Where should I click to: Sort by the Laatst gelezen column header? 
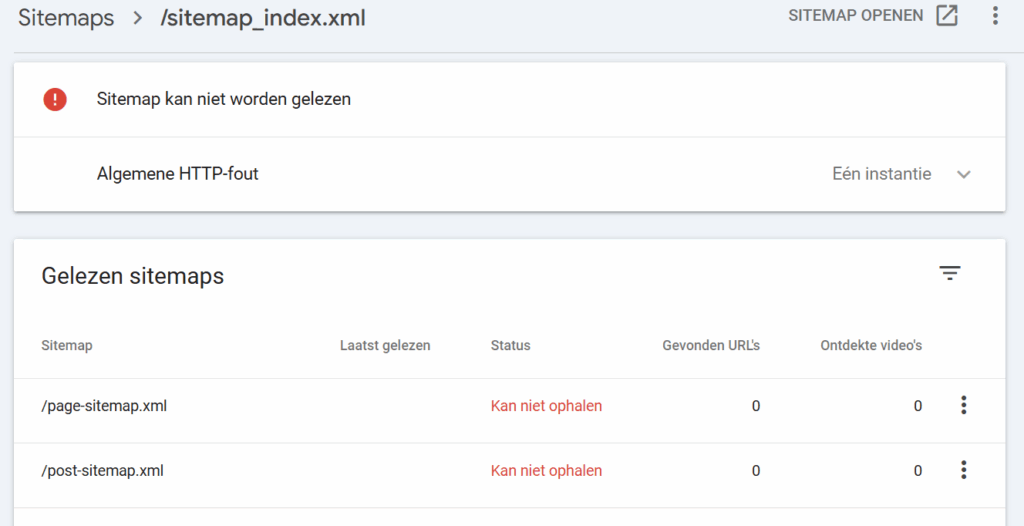tap(385, 345)
